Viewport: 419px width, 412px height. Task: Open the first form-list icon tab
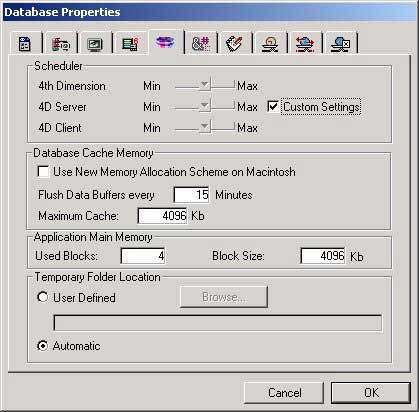click(x=25, y=43)
